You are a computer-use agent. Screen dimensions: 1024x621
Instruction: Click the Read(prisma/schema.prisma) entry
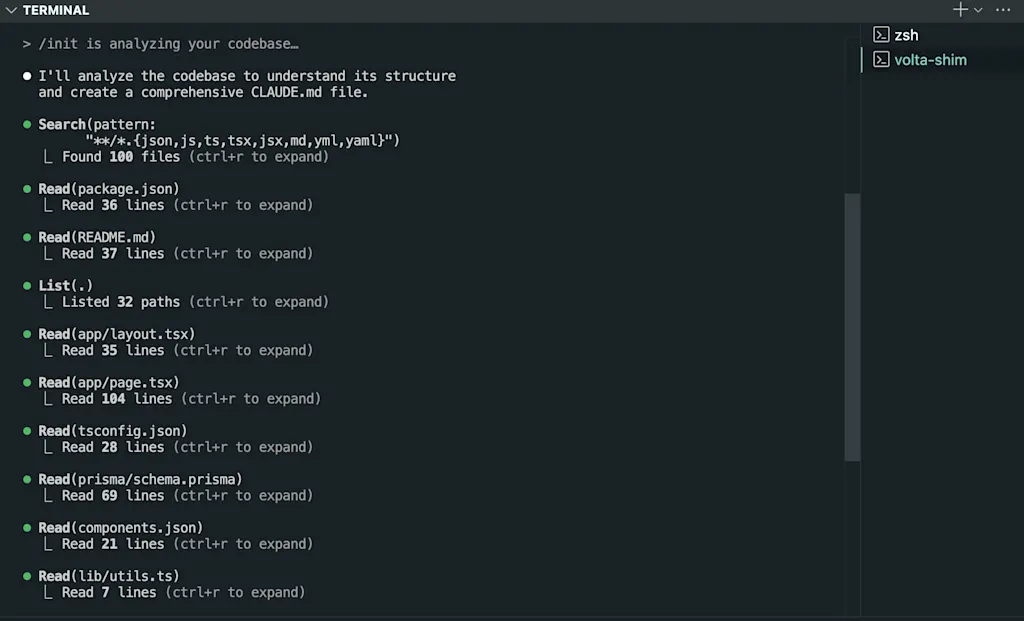(x=140, y=479)
